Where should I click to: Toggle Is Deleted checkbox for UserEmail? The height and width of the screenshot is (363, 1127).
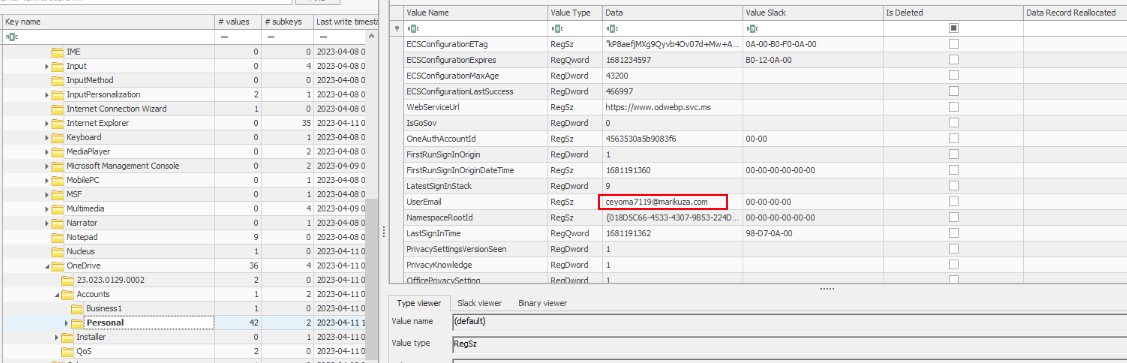(954, 202)
